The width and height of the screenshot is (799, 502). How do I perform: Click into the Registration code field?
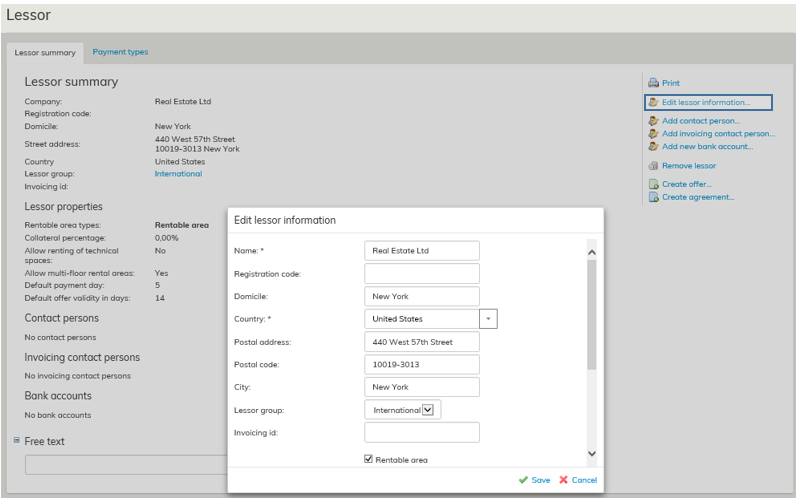tap(421, 274)
